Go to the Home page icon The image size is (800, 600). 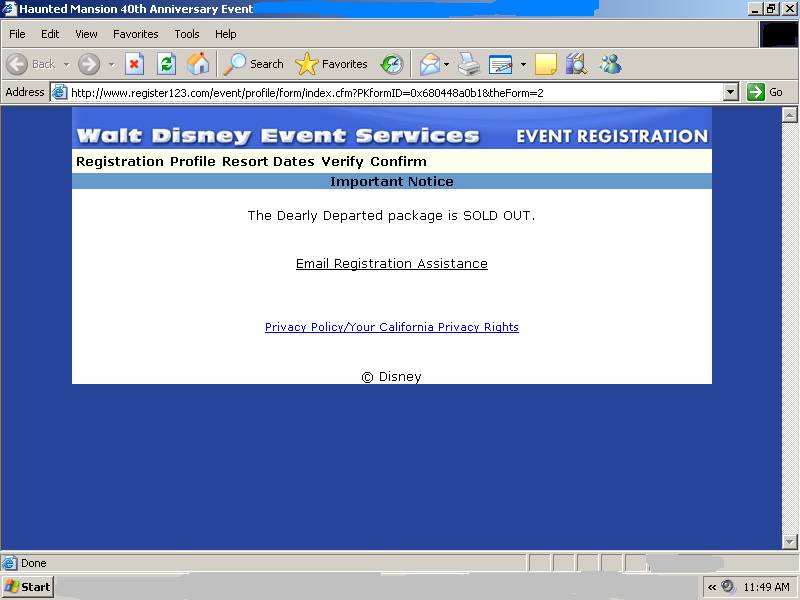pos(197,64)
